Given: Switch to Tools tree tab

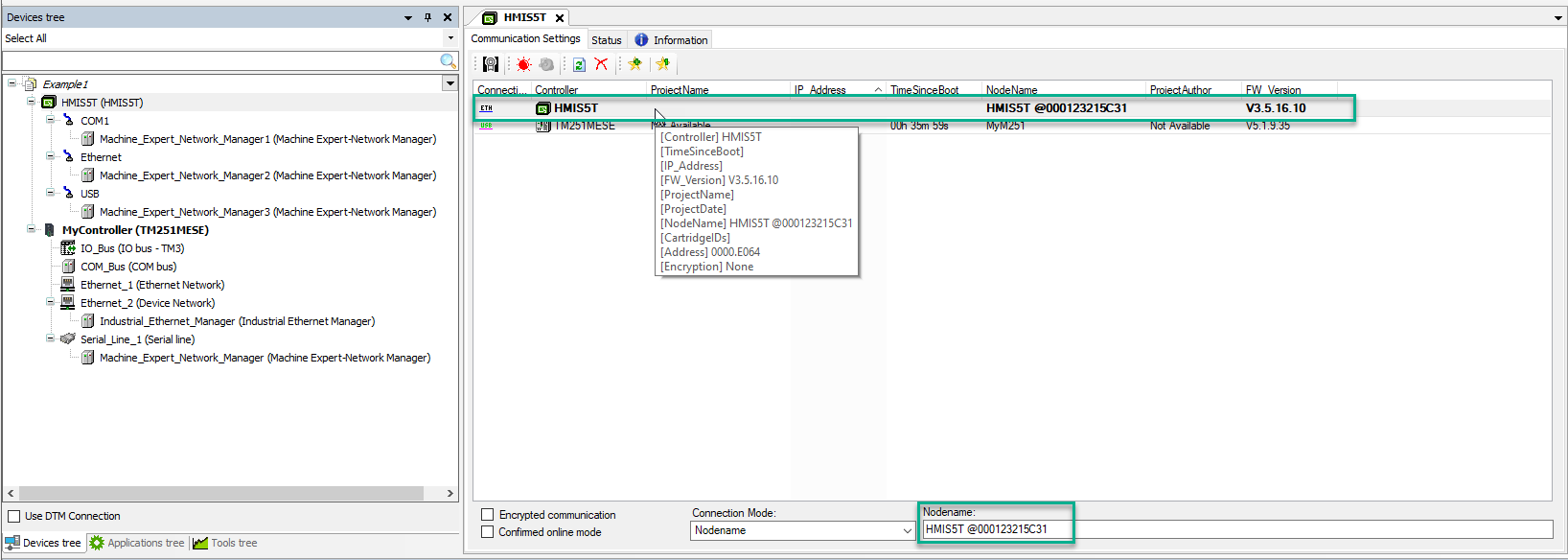Looking at the screenshot, I should click(x=225, y=543).
